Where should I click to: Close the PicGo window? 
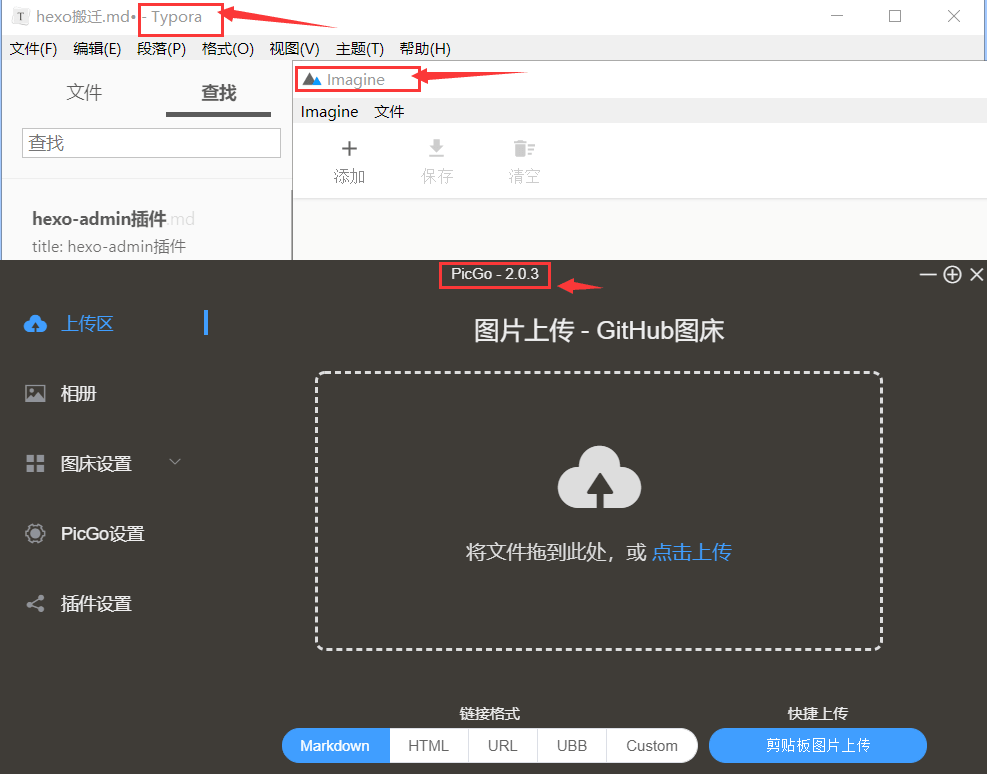[x=976, y=274]
